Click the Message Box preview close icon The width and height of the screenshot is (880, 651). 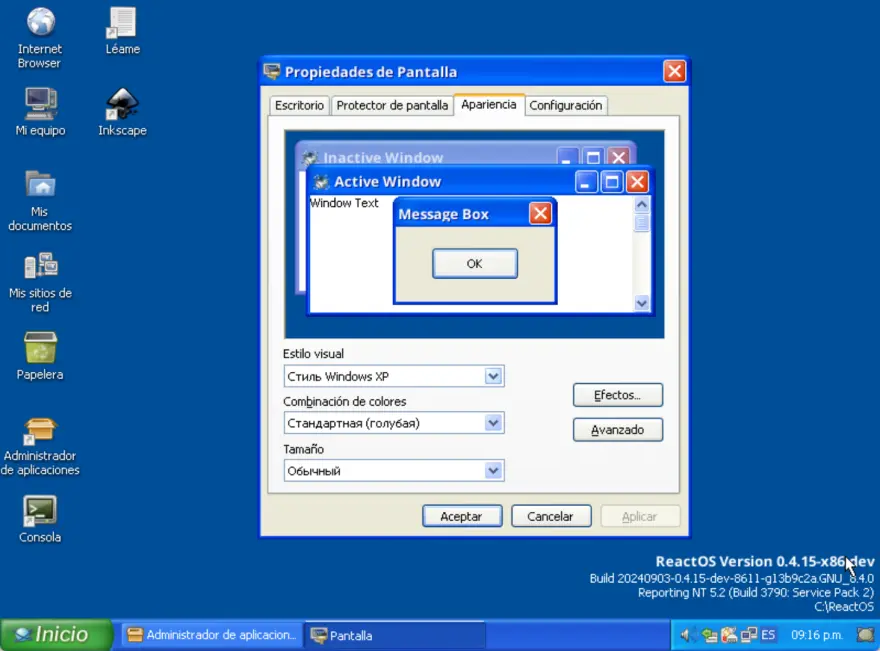tap(540, 213)
